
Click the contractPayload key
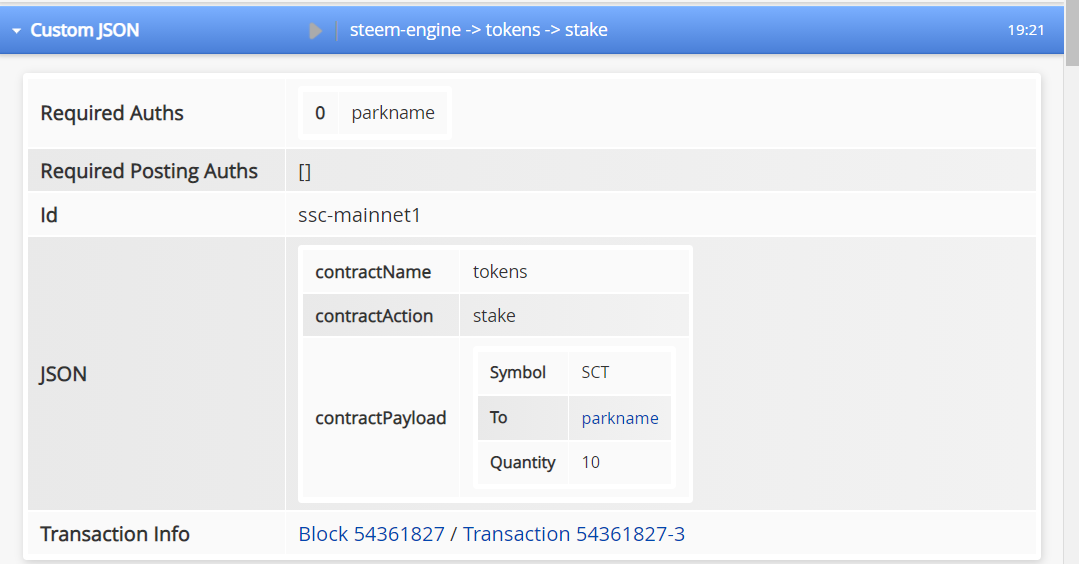point(381,418)
